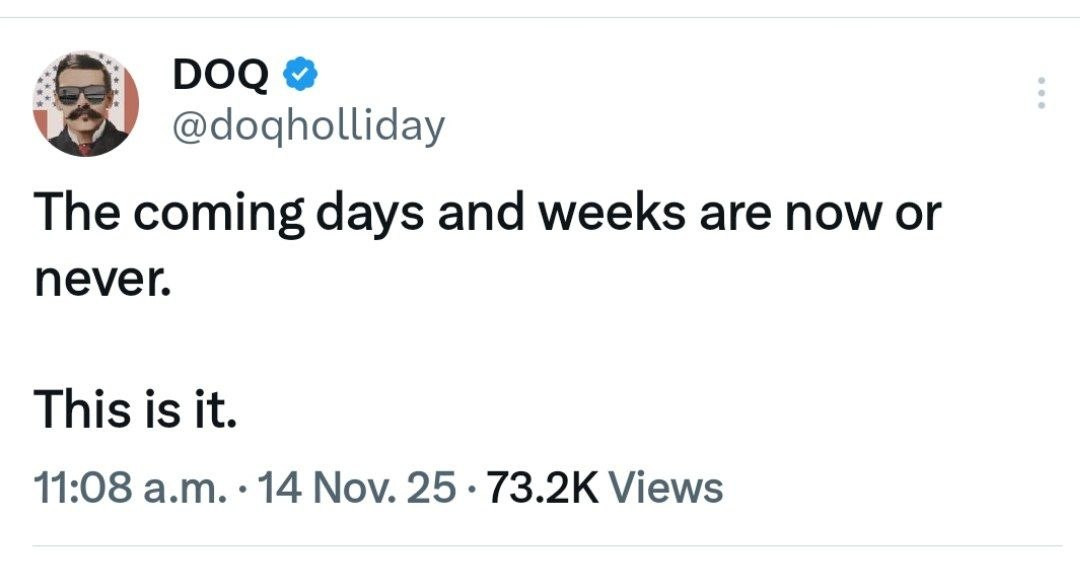Click the DOQ display name
The width and height of the screenshot is (1080, 566).
click(221, 73)
